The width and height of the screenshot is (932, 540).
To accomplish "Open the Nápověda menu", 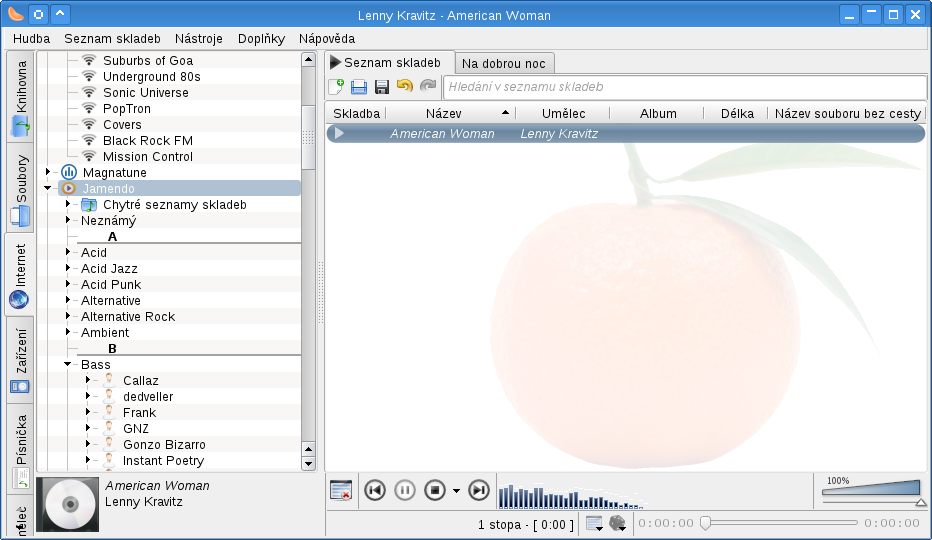I will 327,39.
